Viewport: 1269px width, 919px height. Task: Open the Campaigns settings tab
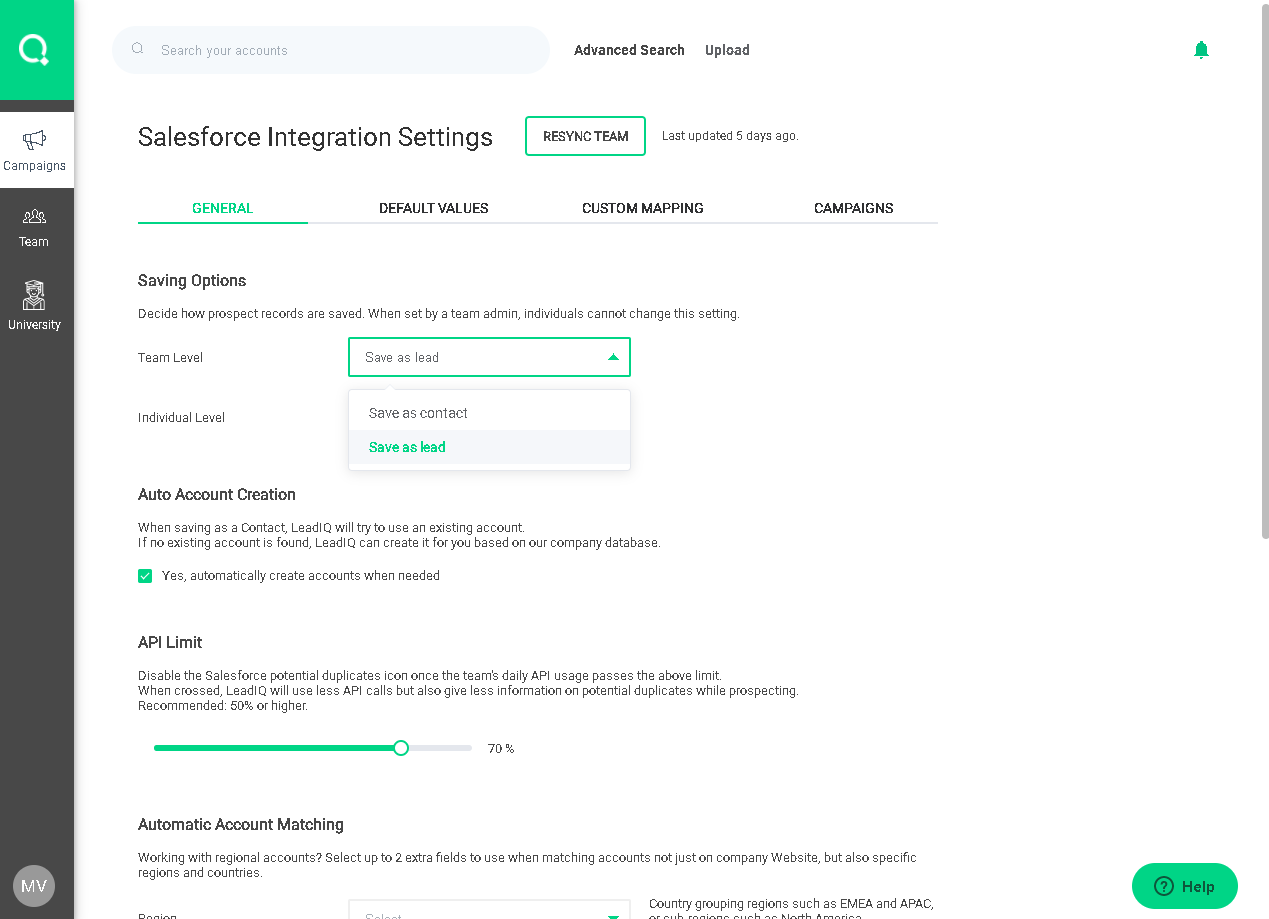pyautogui.click(x=853, y=208)
